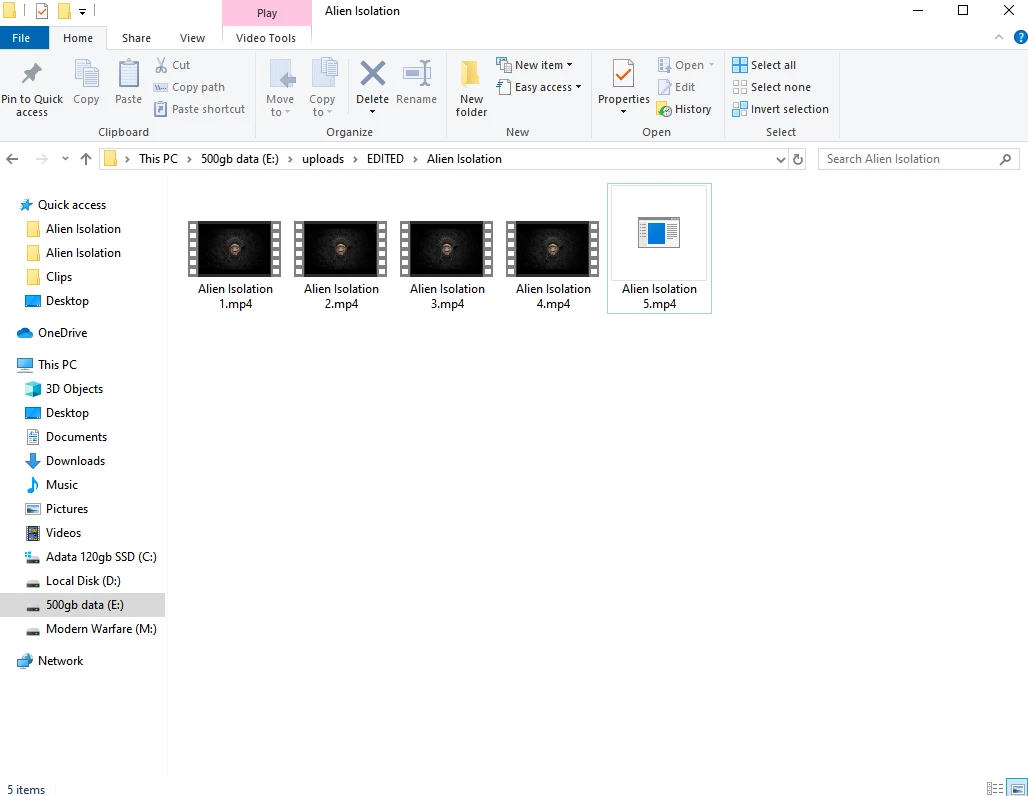This screenshot has width=1028, height=796.
Task: Open Clips folder in Quick access
Action: coord(50,277)
